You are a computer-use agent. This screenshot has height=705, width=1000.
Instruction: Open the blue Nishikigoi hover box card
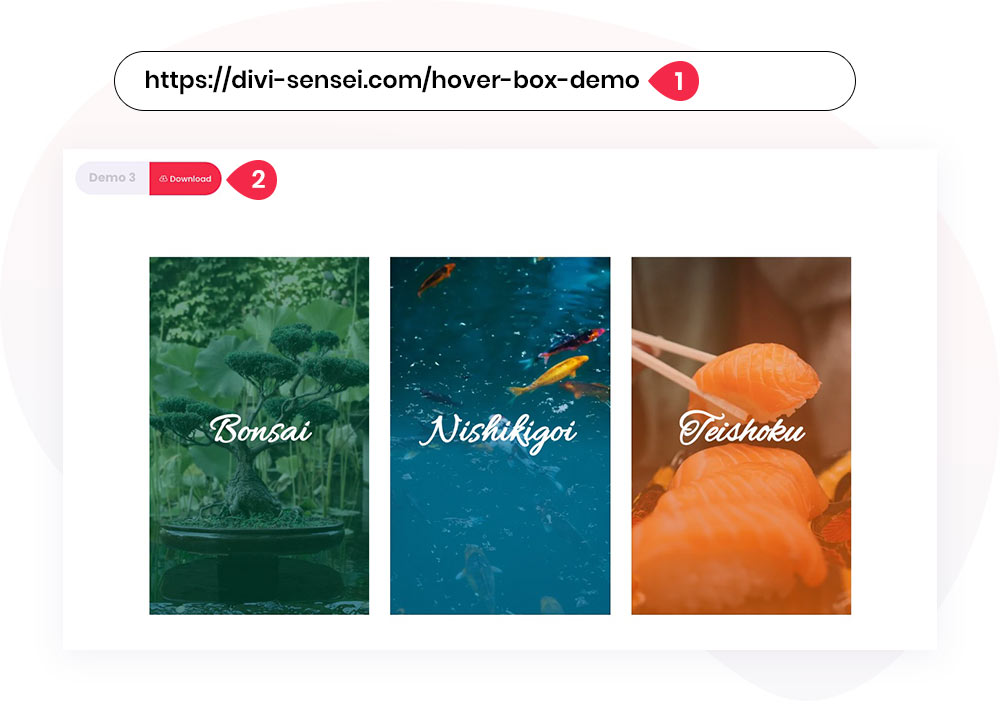[500, 436]
